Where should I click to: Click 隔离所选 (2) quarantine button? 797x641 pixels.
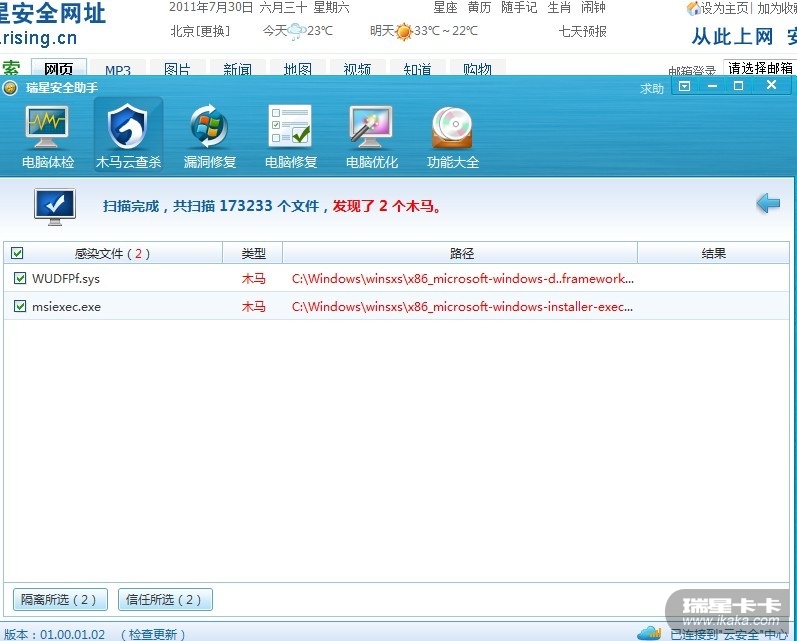(x=60, y=599)
